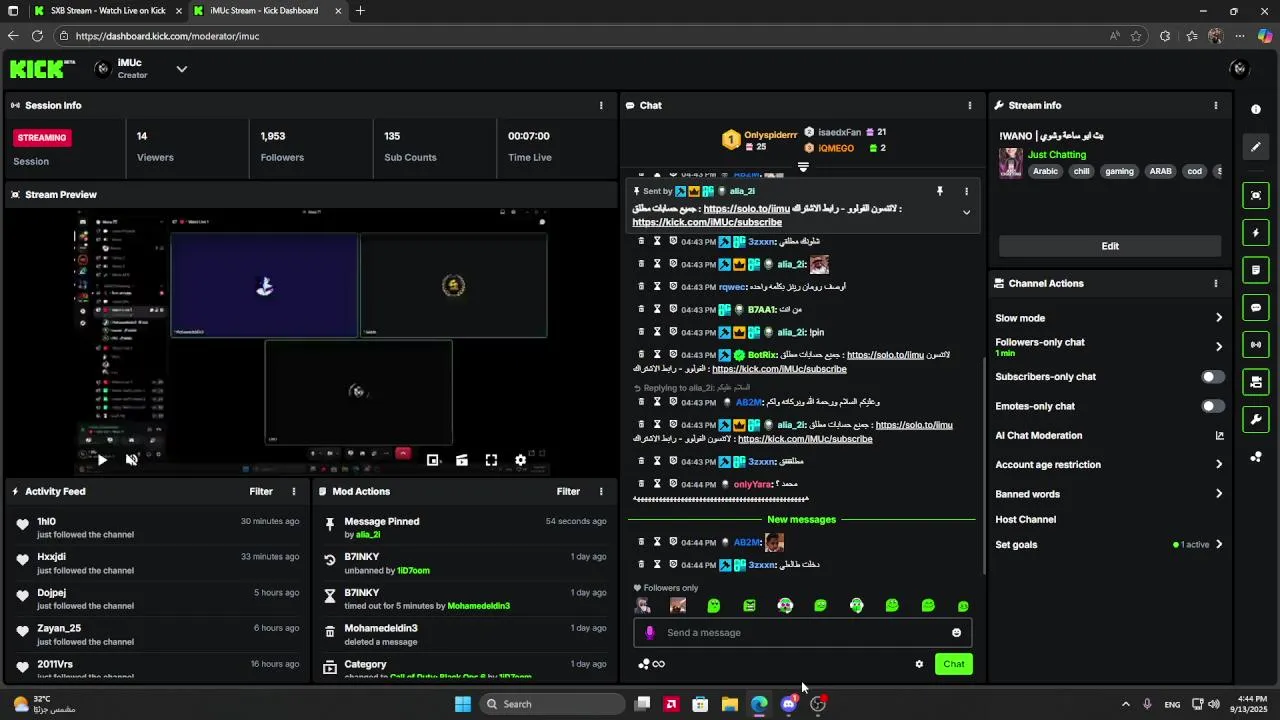Viewport: 1280px width, 720px height.
Task: Open the emoji picker in chat input
Action: point(956,632)
